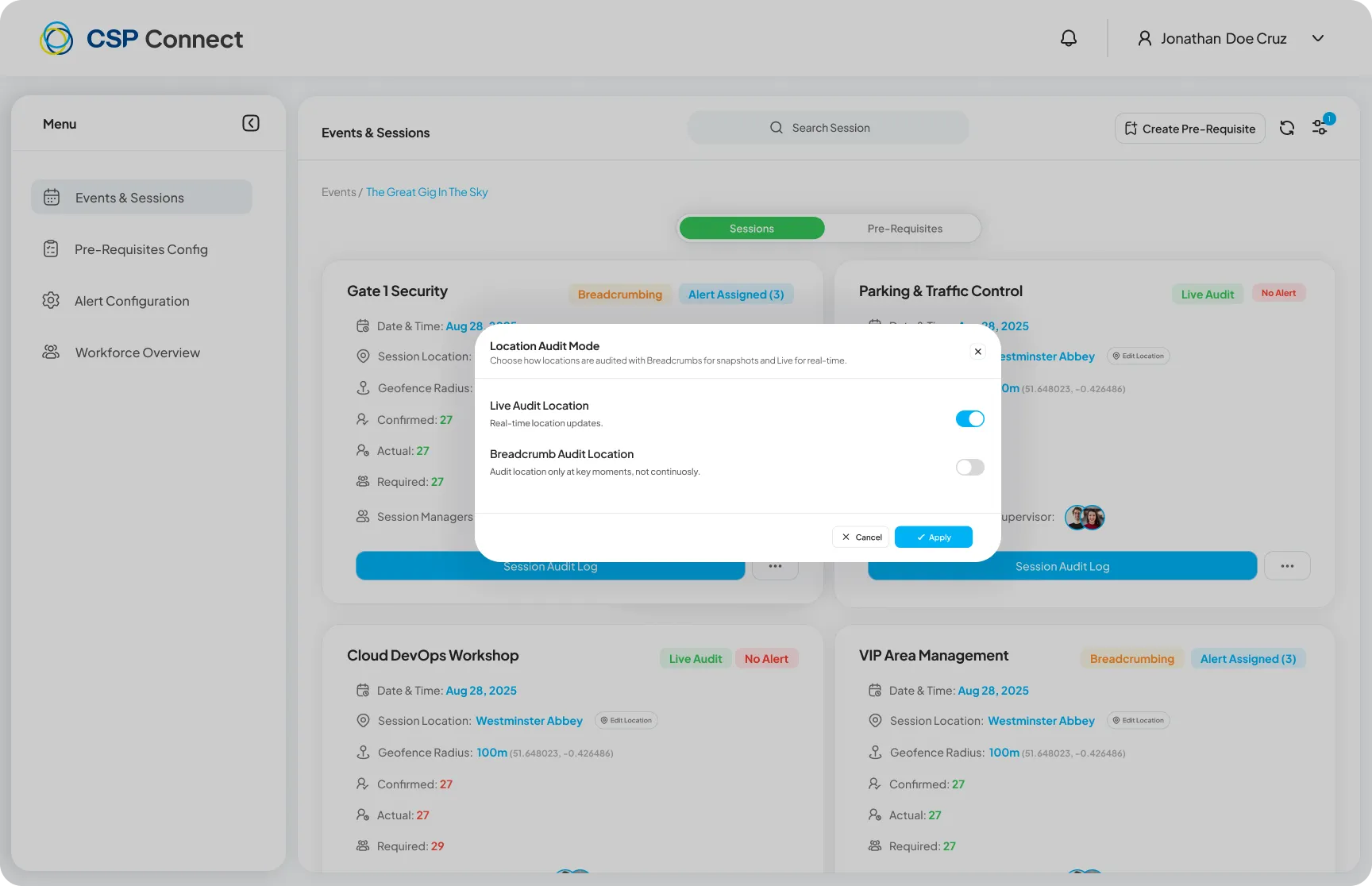Open more options for Parking & Traffic Control

coord(1287,566)
